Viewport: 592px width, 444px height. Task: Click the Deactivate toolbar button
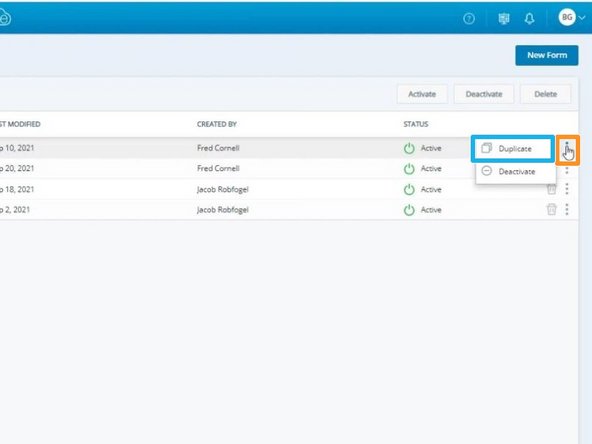tap(484, 94)
